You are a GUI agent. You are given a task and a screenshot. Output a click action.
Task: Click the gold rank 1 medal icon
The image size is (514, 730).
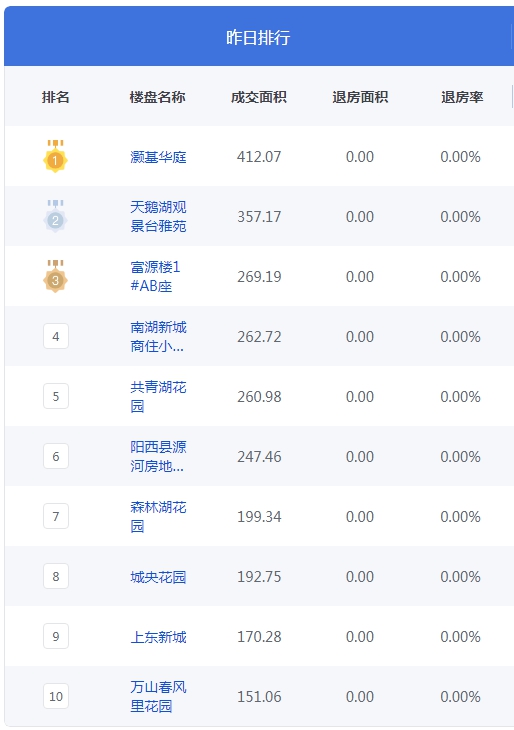click(x=55, y=156)
